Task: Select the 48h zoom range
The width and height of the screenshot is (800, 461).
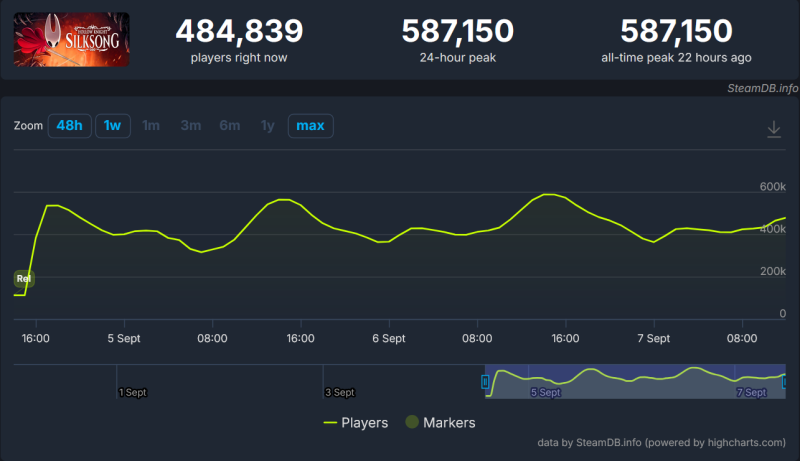Action: [68, 126]
